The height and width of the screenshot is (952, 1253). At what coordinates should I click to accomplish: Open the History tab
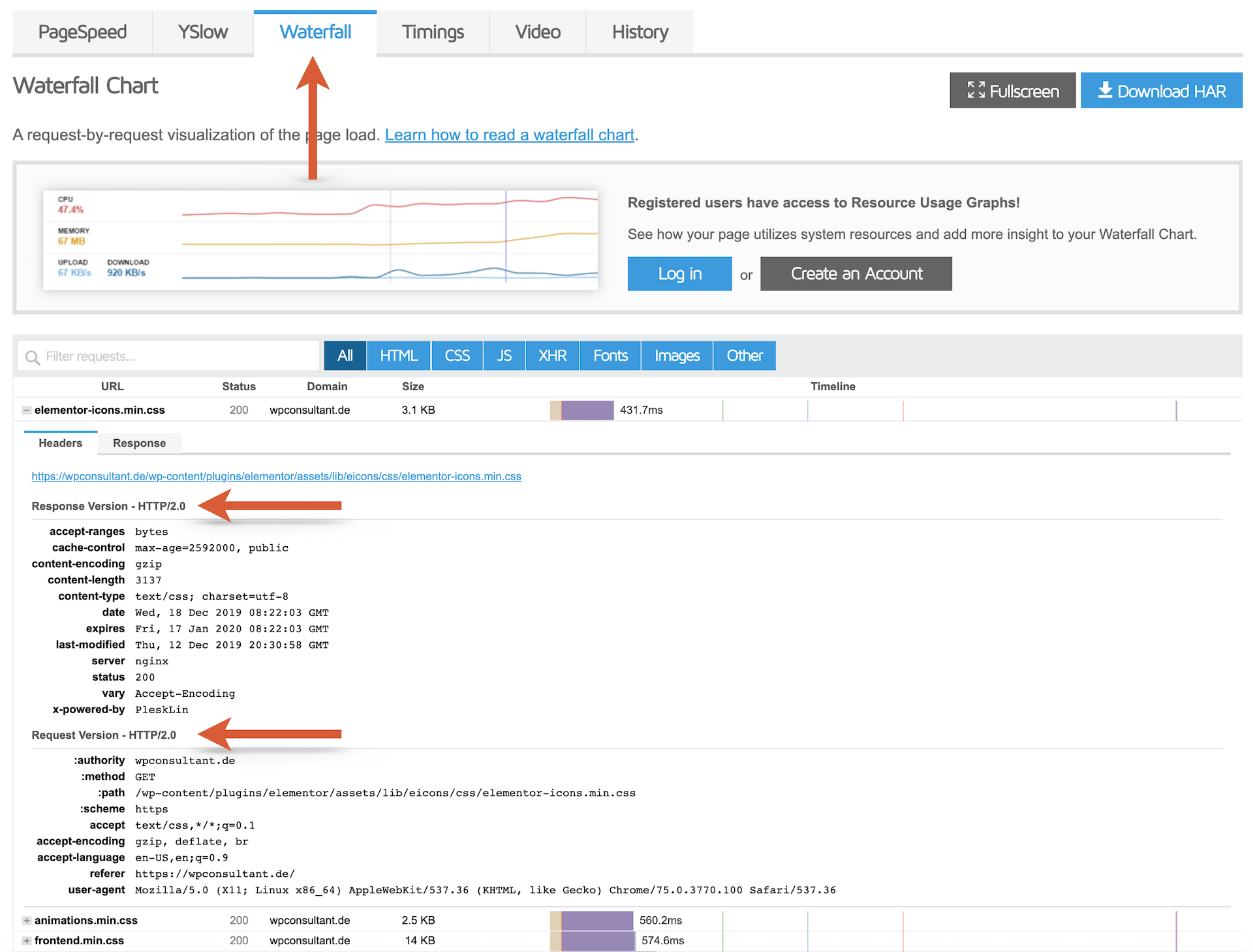coord(640,32)
